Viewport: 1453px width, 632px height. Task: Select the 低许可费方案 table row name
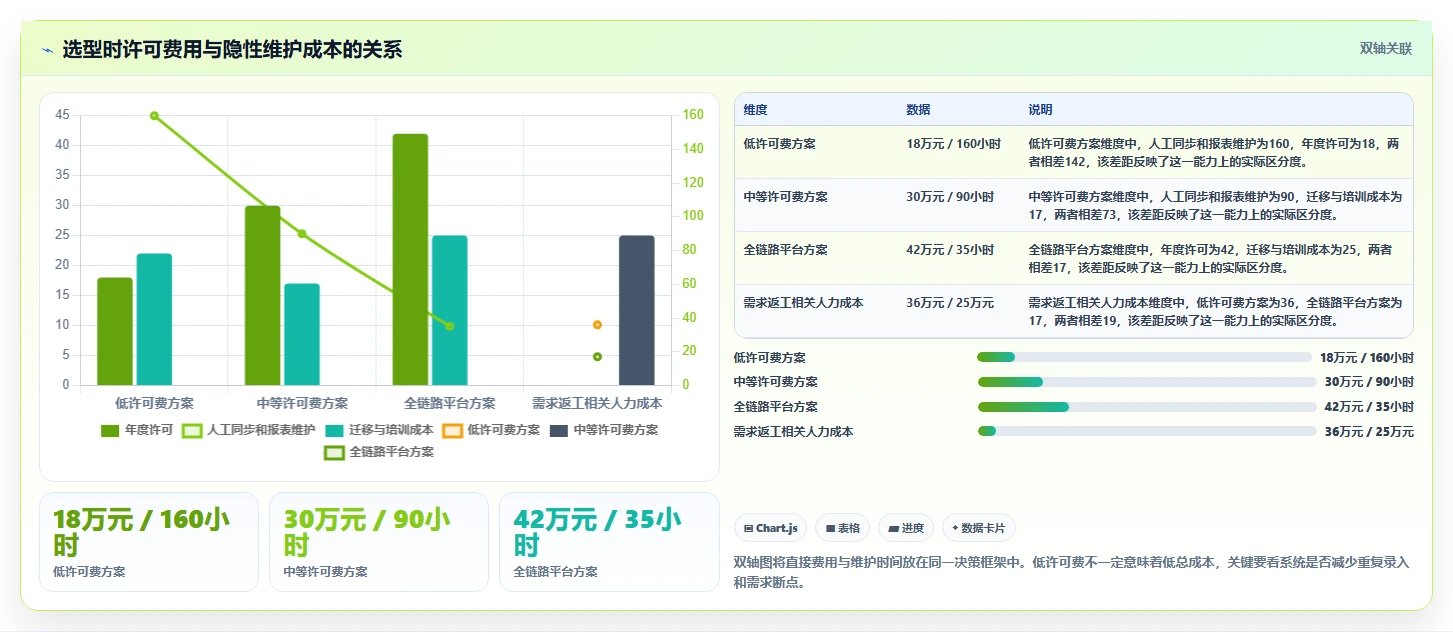[779, 144]
